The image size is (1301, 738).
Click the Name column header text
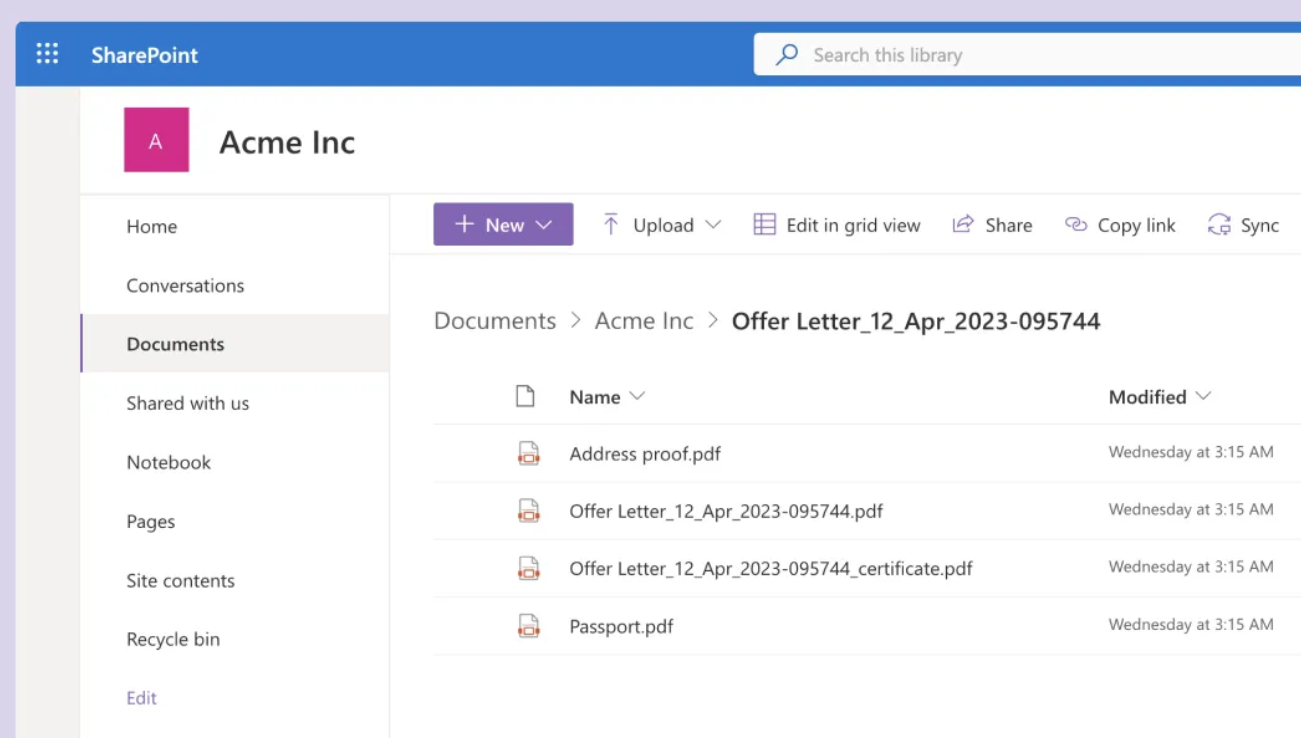595,397
